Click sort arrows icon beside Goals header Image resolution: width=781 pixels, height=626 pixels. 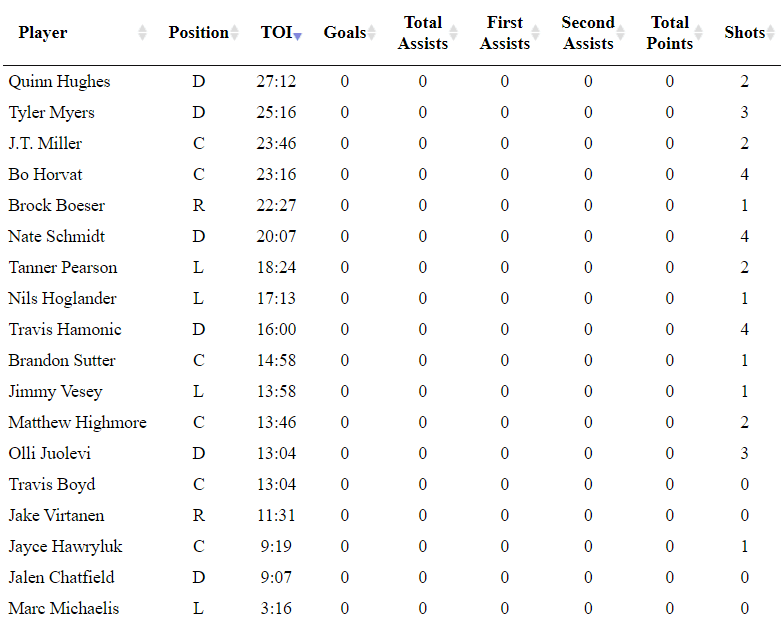pos(372,33)
